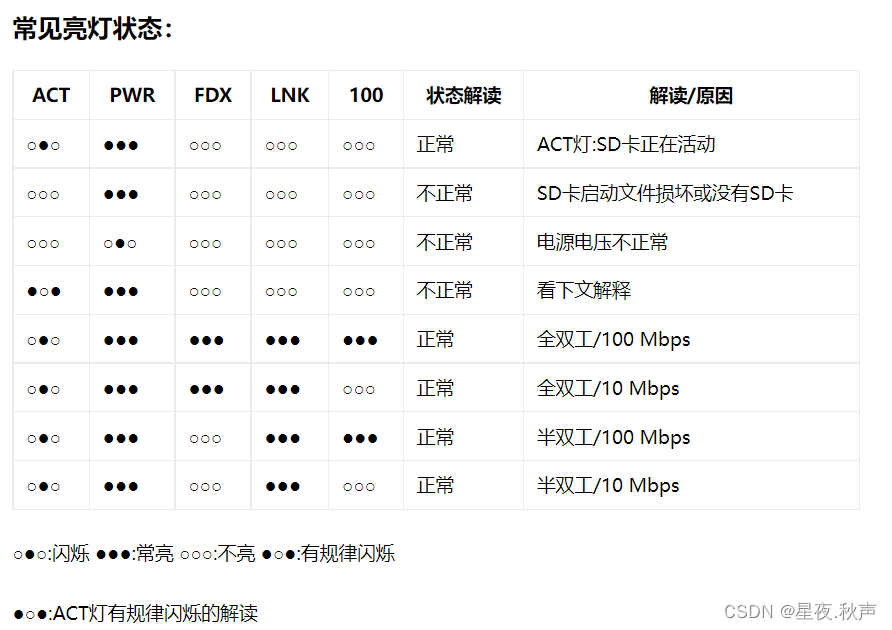The height and width of the screenshot is (630, 892).
Task: Click the ACT dots in SD卡正在活动 row
Action: (44, 146)
